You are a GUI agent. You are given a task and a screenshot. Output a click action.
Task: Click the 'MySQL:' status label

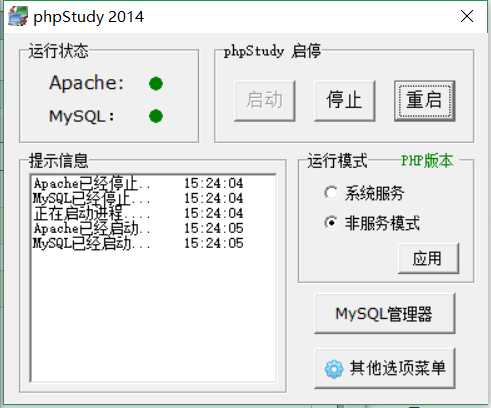point(82,116)
